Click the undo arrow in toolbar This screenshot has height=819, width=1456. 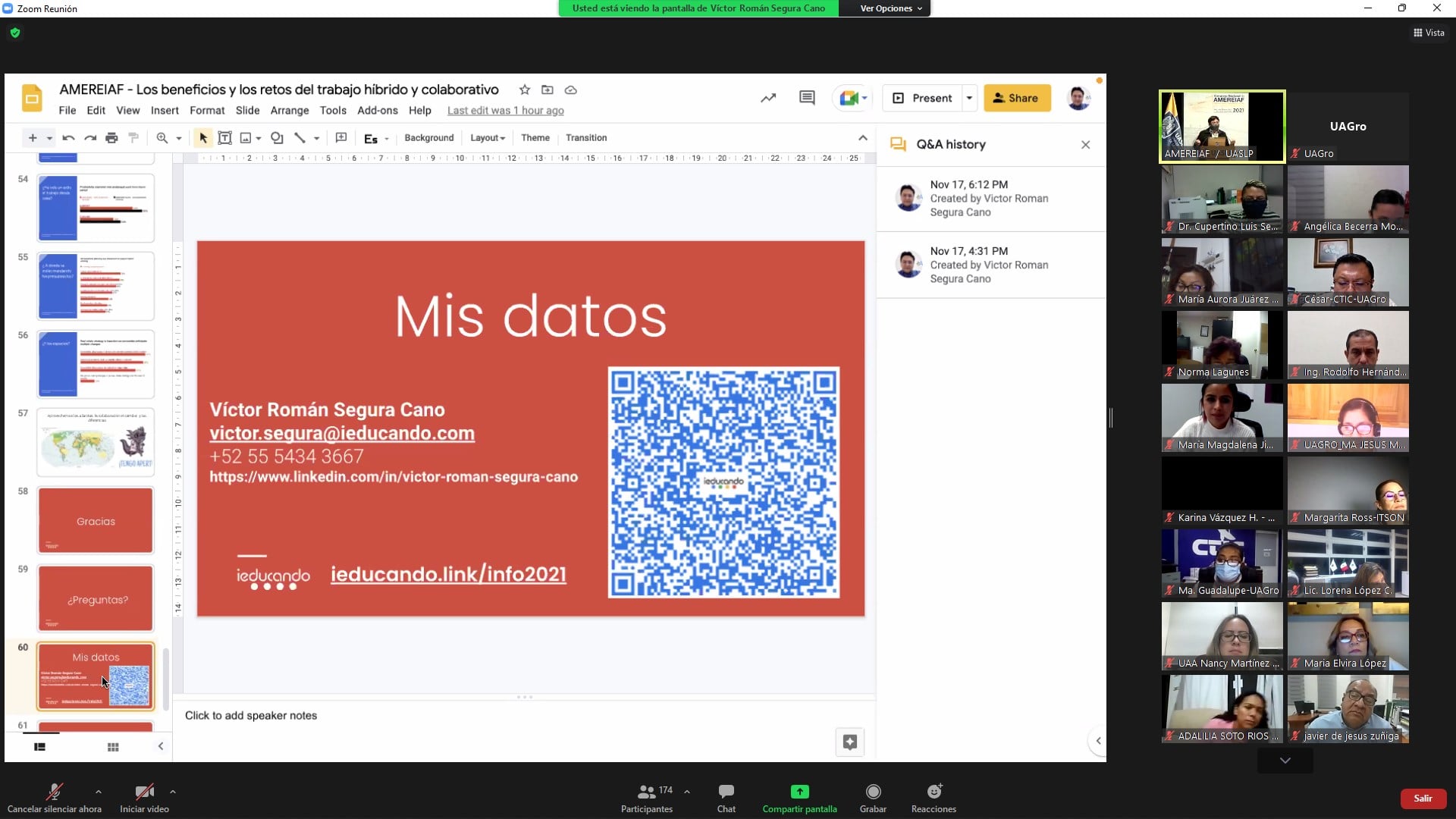pos(68,138)
